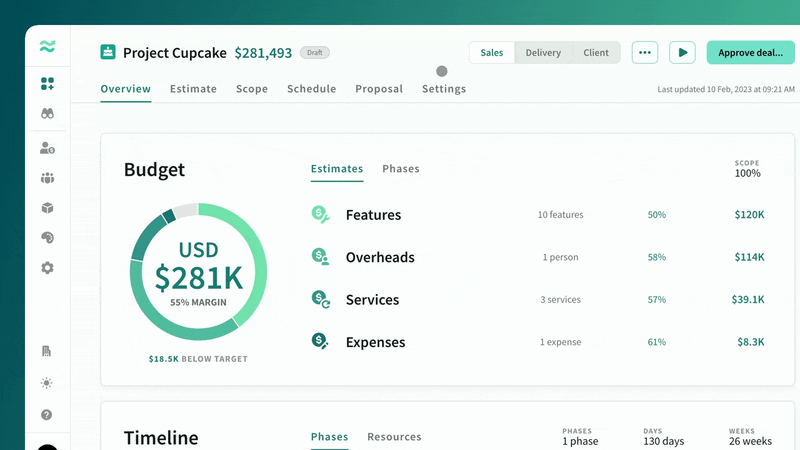
Task: Open the person rates icon in sidebar
Action: [x=47, y=148]
